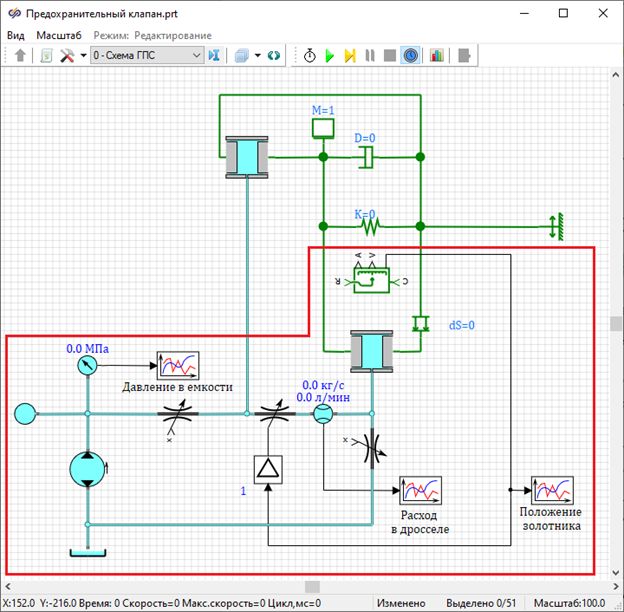Click the pressure gauge showing 0.0 МПа
Viewport: 624px width, 612px height.
coord(87,366)
